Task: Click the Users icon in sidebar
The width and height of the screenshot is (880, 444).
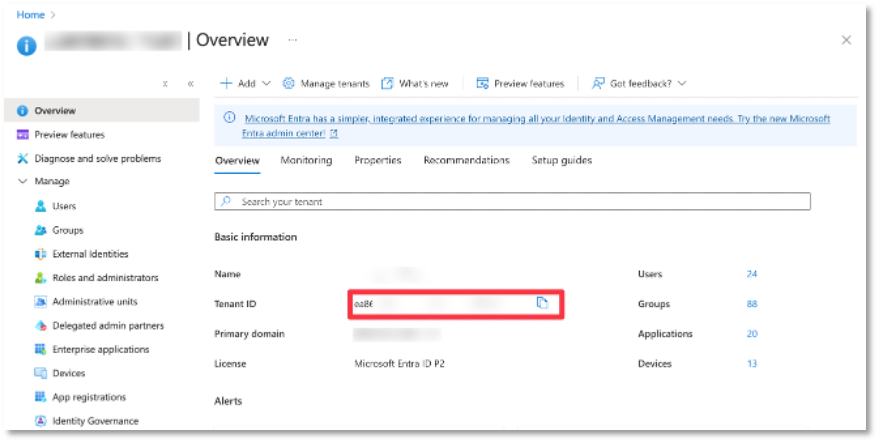Action: point(40,206)
